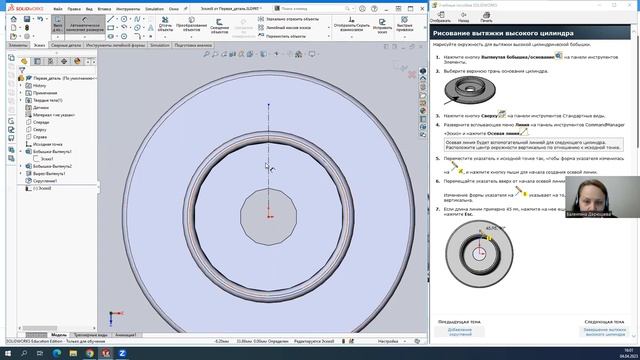Expand the Бобышка-Вытянуть2 node

(21, 166)
